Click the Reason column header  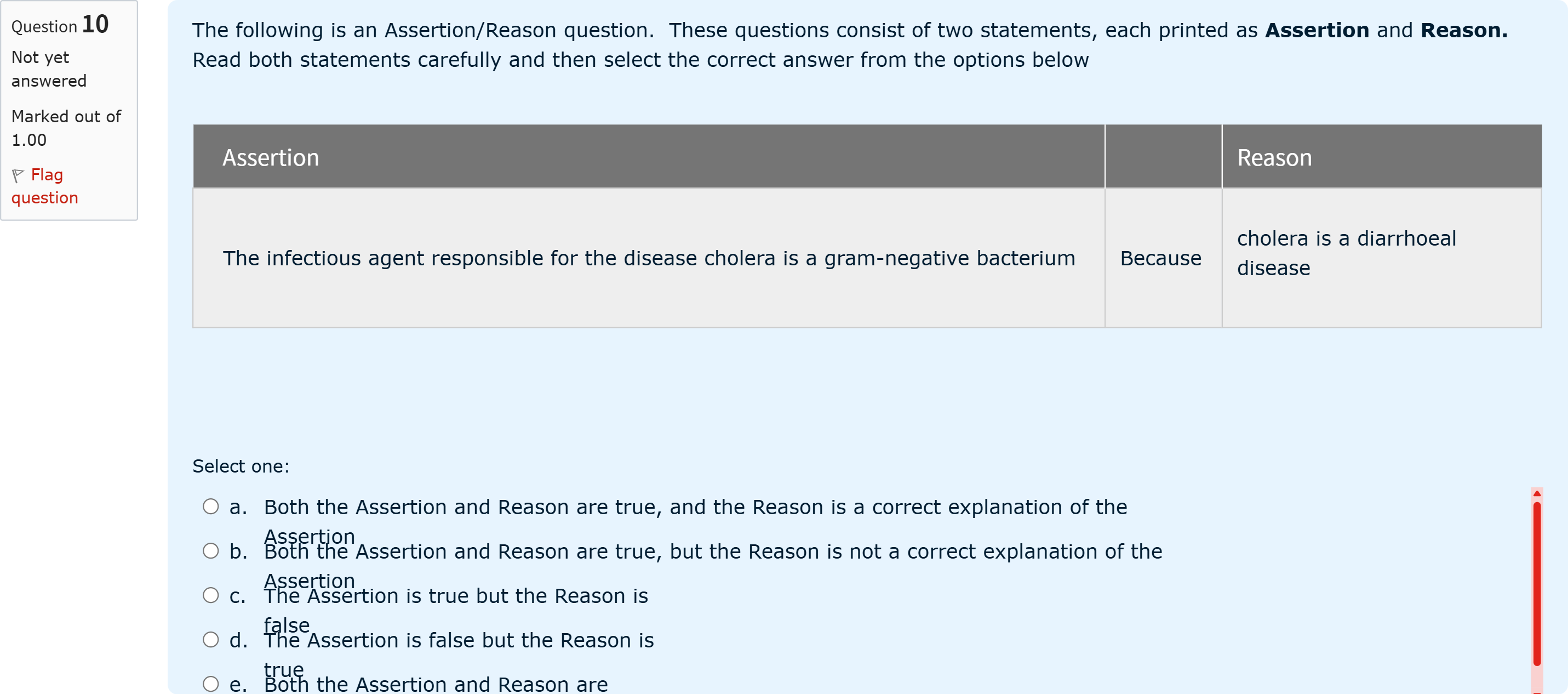(1382, 157)
